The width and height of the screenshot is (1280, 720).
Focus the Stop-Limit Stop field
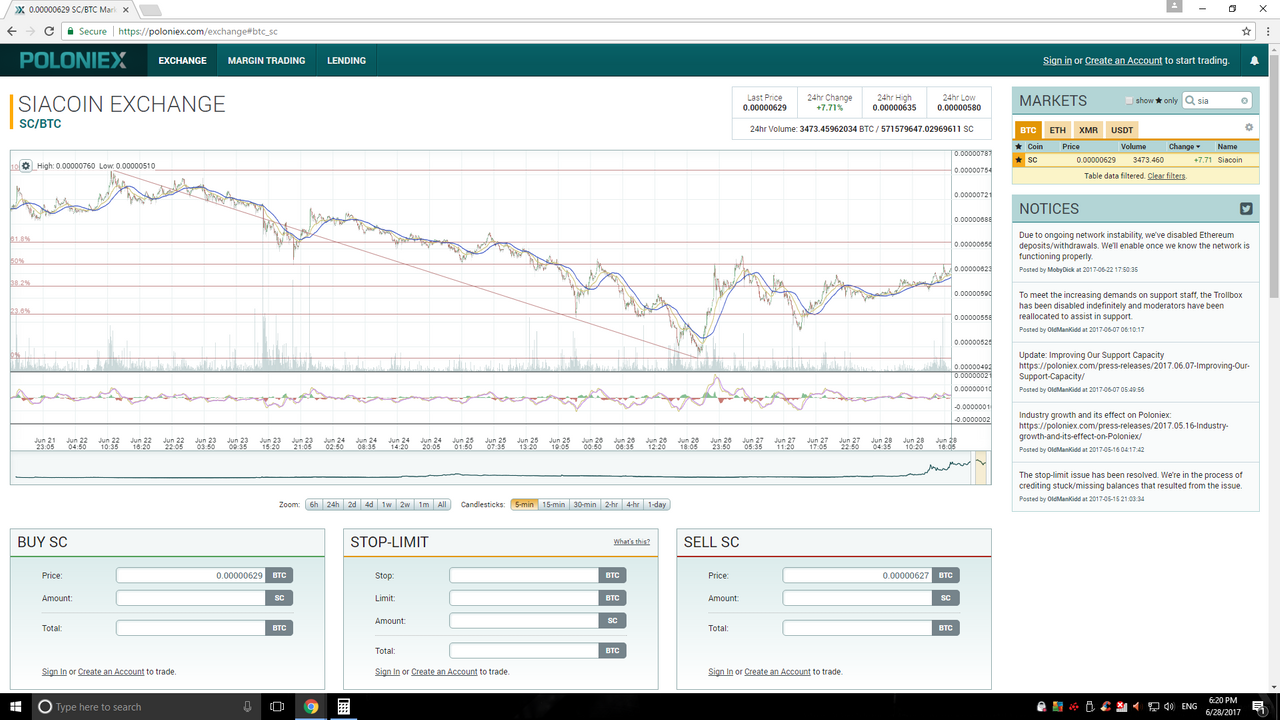tap(524, 576)
